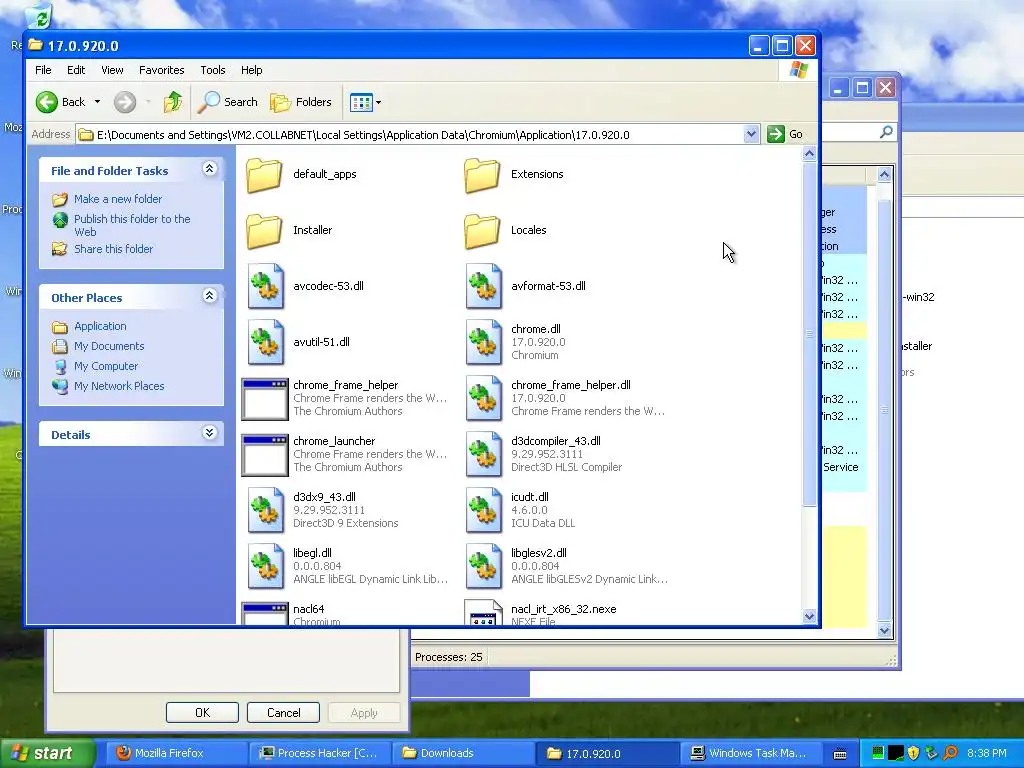The height and width of the screenshot is (768, 1024).
Task: Click the Explorer file list scrollbar thumb
Action: [809, 334]
